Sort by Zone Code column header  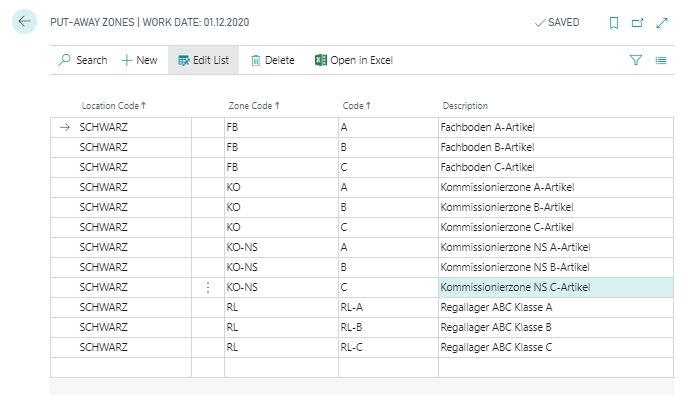[254, 105]
